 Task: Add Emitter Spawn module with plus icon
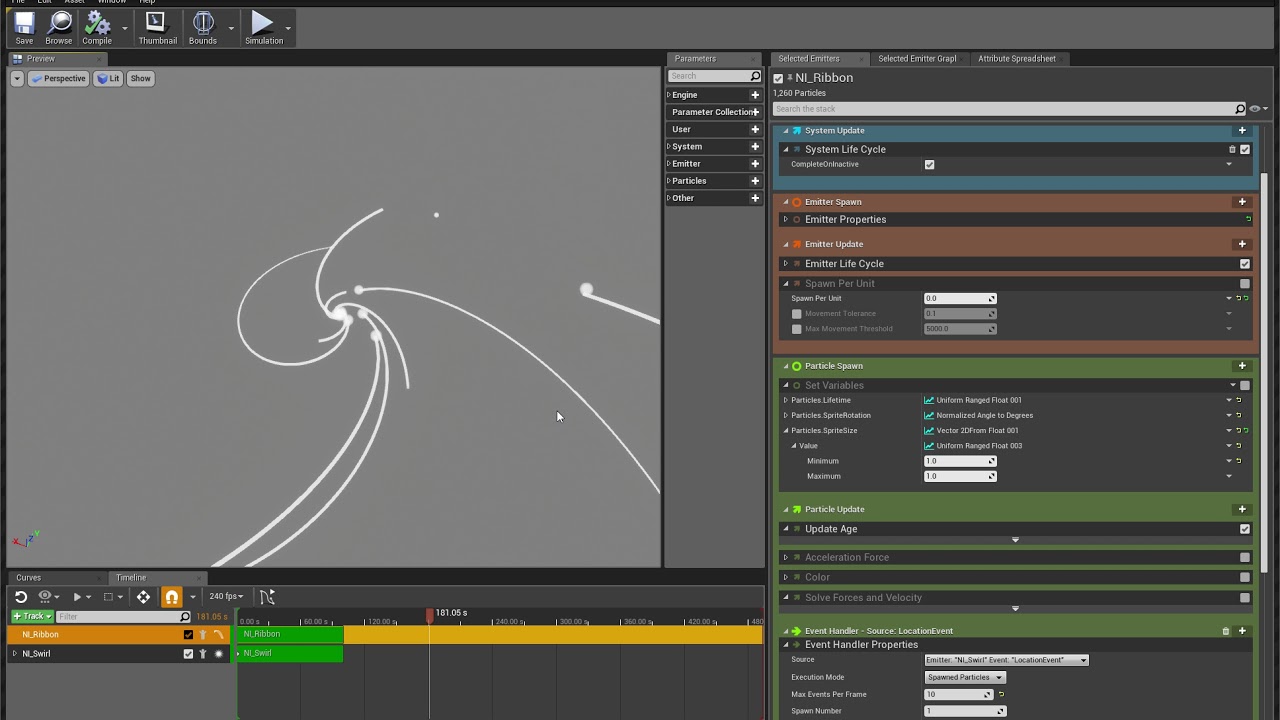click(1242, 202)
